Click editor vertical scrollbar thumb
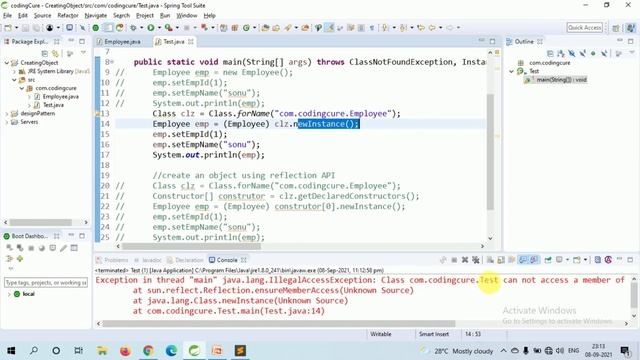 [x=490, y=151]
